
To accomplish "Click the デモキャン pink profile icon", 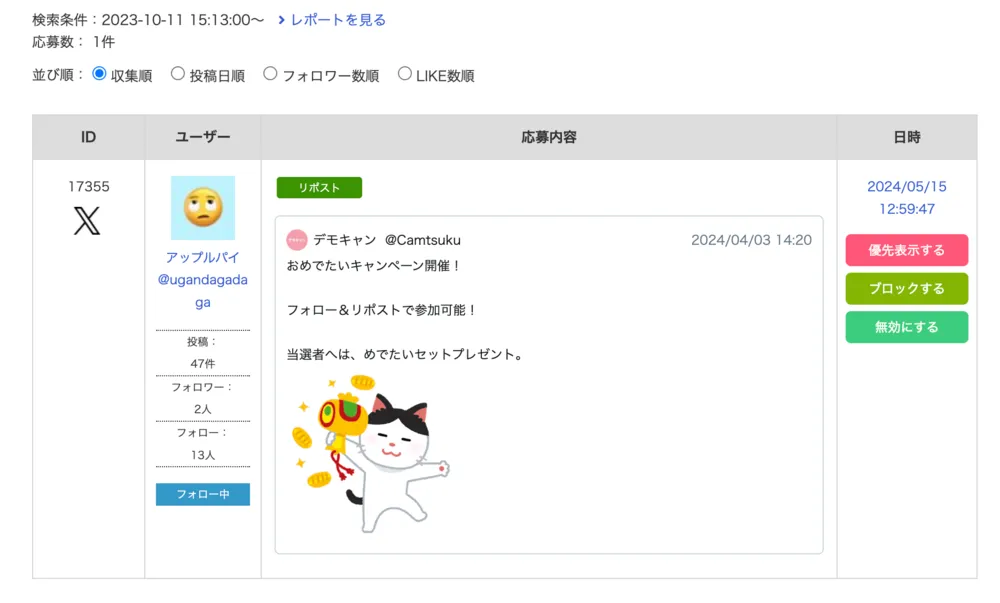I will (297, 240).
